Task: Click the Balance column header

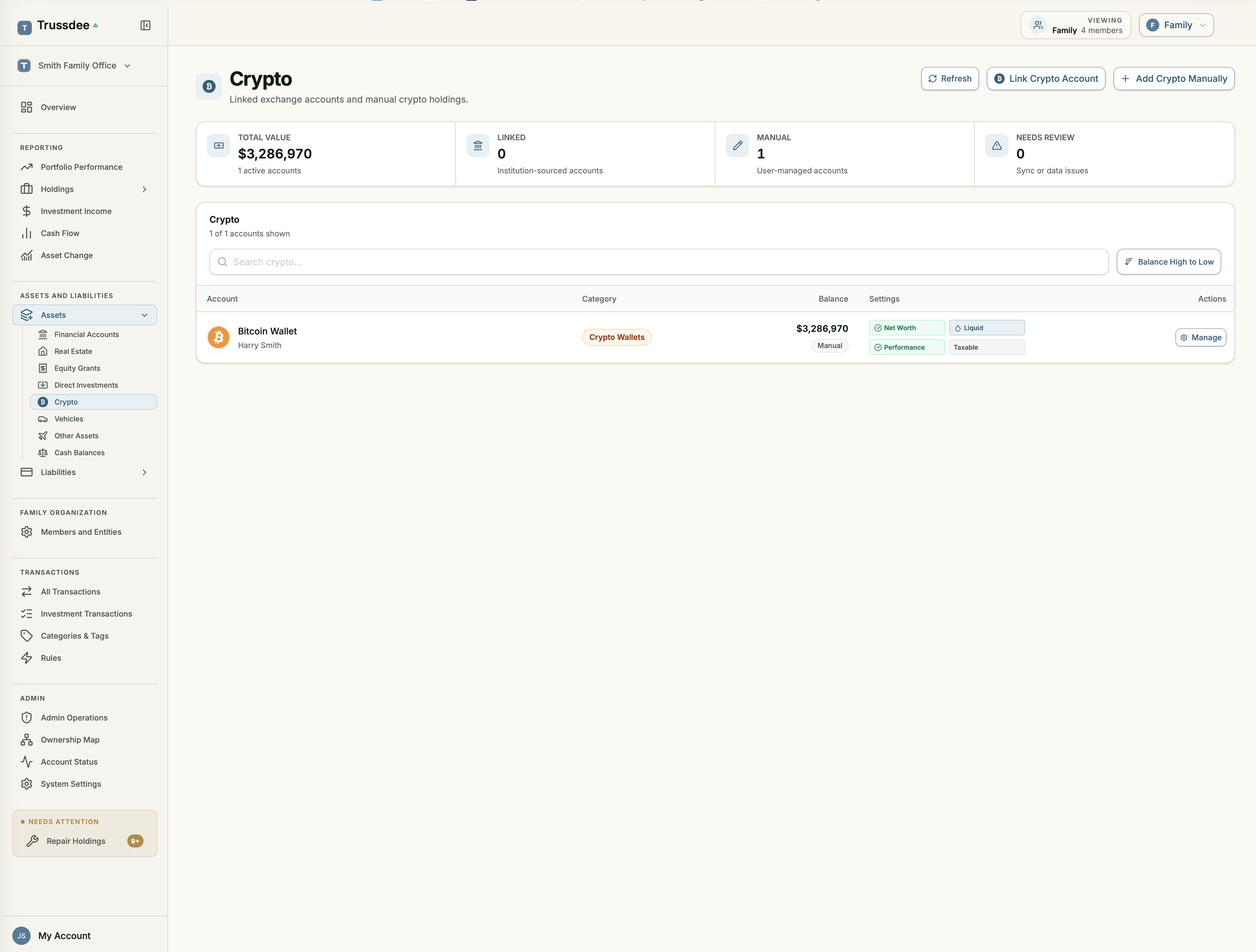Action: click(x=833, y=299)
